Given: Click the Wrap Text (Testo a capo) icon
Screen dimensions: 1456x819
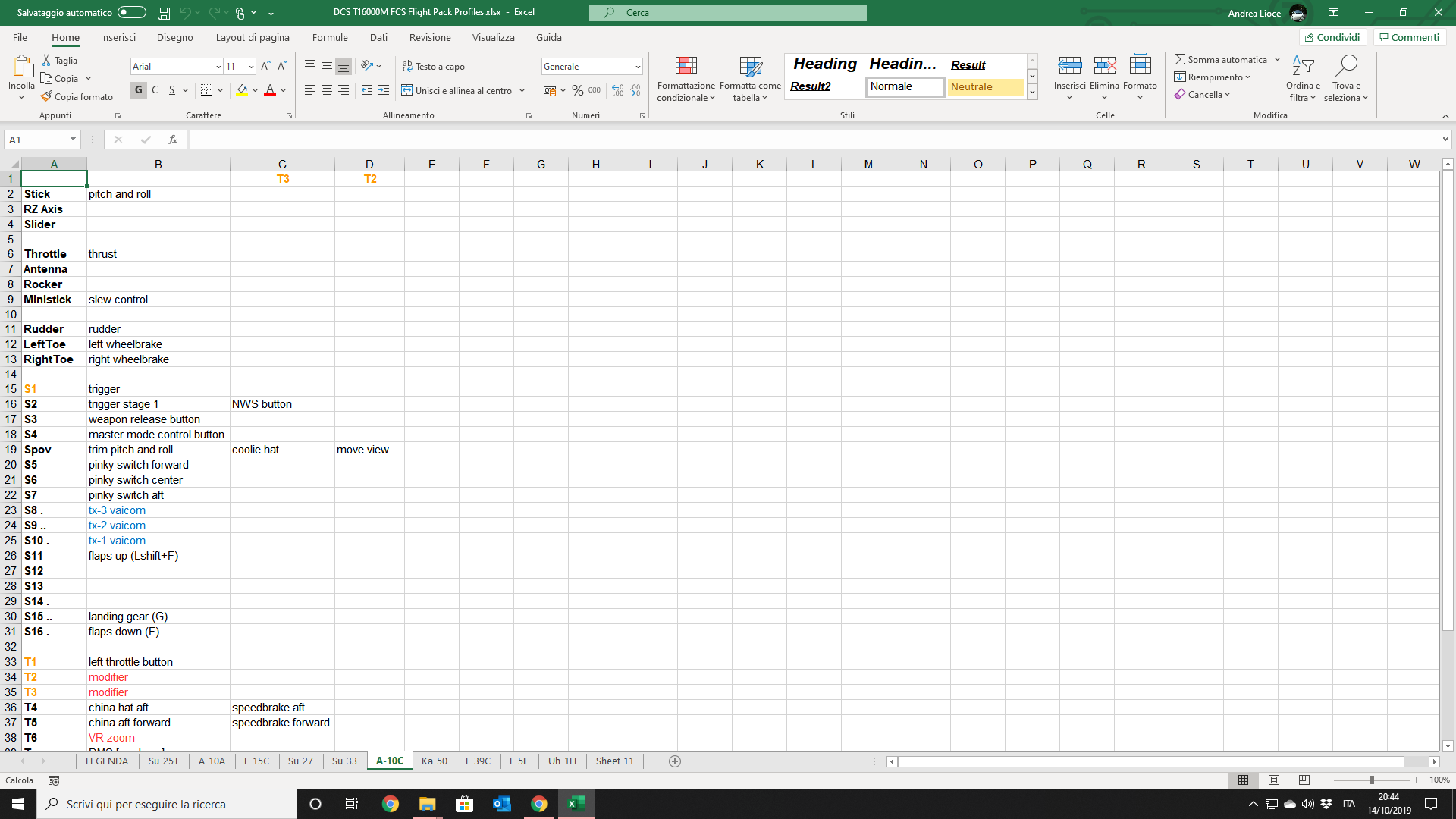Looking at the screenshot, I should click(408, 66).
